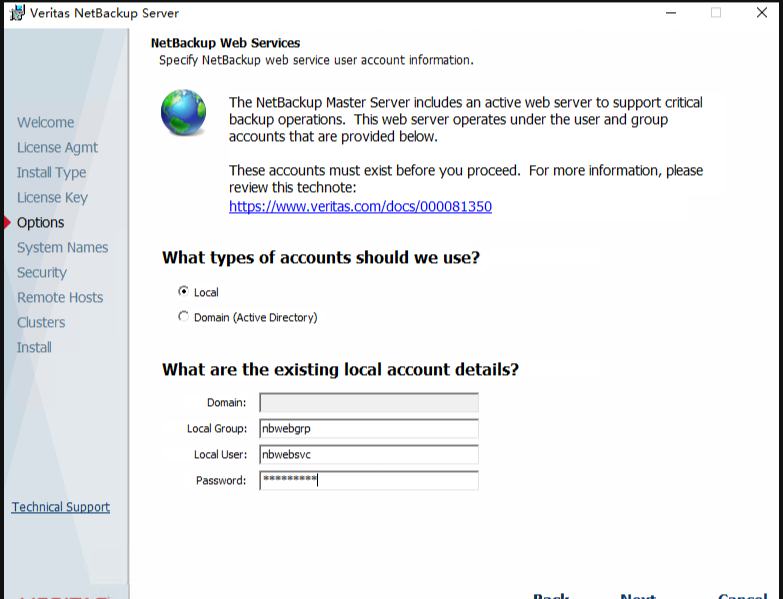The image size is (783, 599).
Task: Click the 'Password:' label
Action: [221, 480]
